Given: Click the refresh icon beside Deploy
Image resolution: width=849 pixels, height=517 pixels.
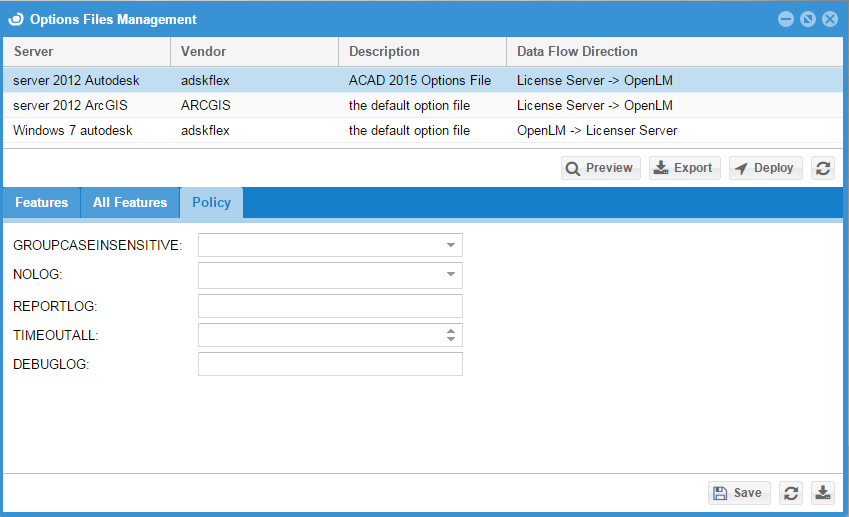Looking at the screenshot, I should click(823, 168).
